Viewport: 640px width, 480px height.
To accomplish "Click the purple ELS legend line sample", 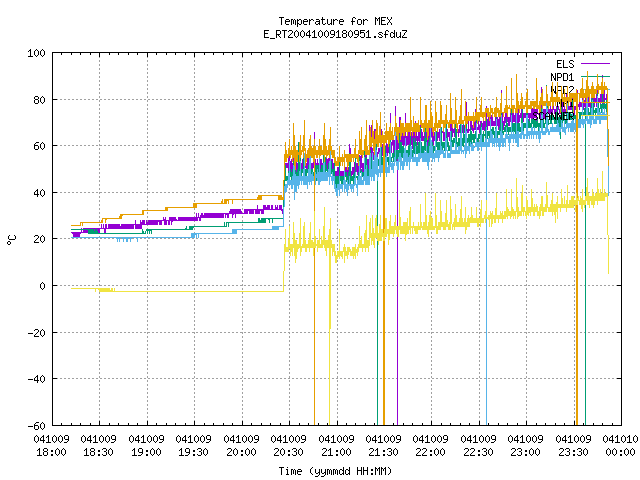I will point(595,64).
